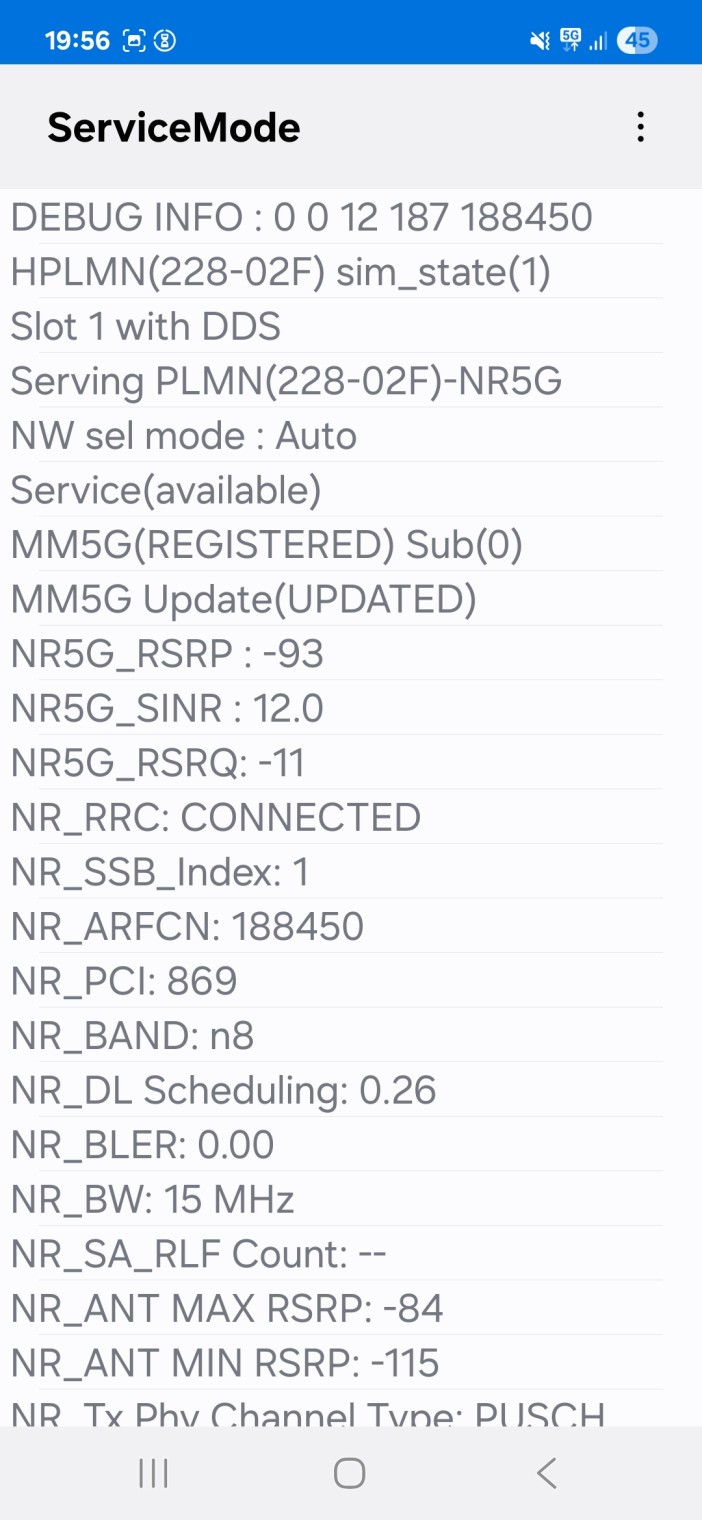Tap the muted sound status icon
This screenshot has width=702, height=1520.
[540, 41]
